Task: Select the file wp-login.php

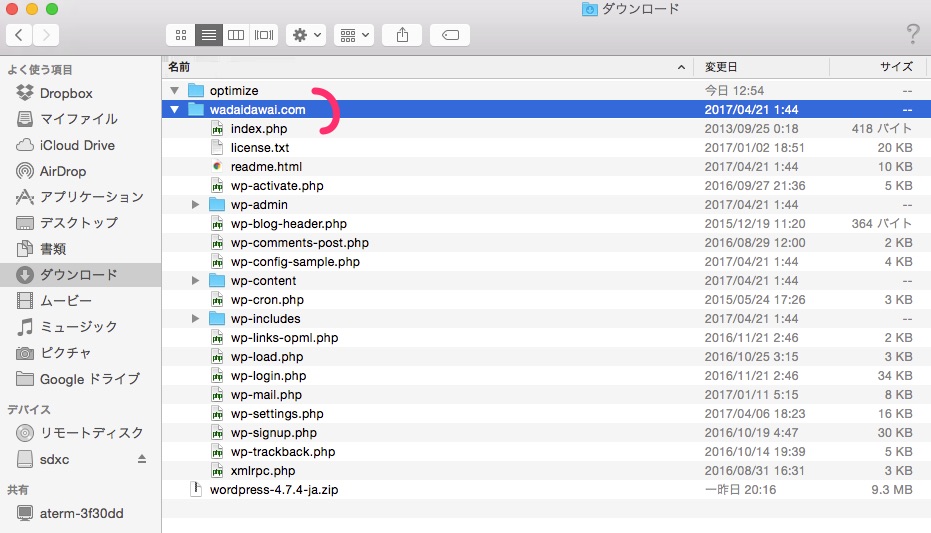Action: point(268,376)
